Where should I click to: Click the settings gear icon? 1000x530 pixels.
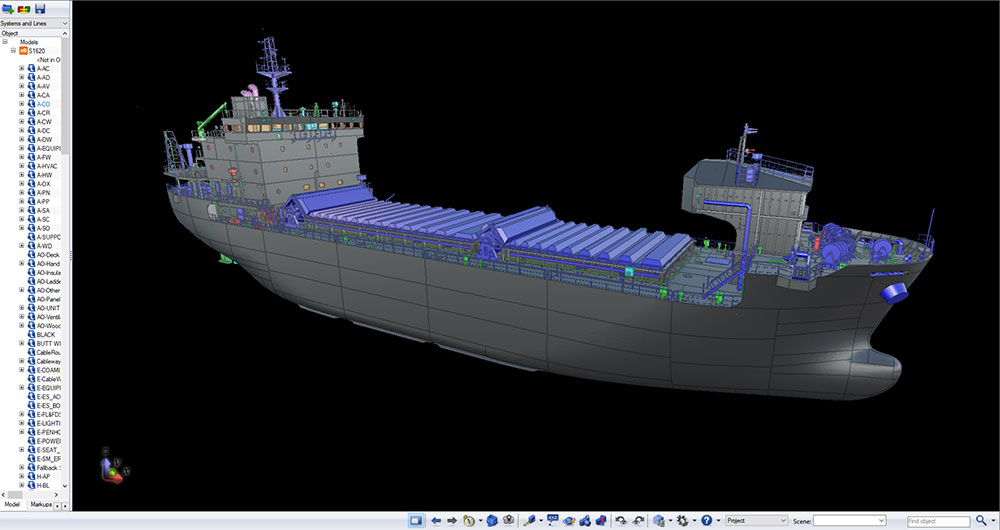coord(682,520)
